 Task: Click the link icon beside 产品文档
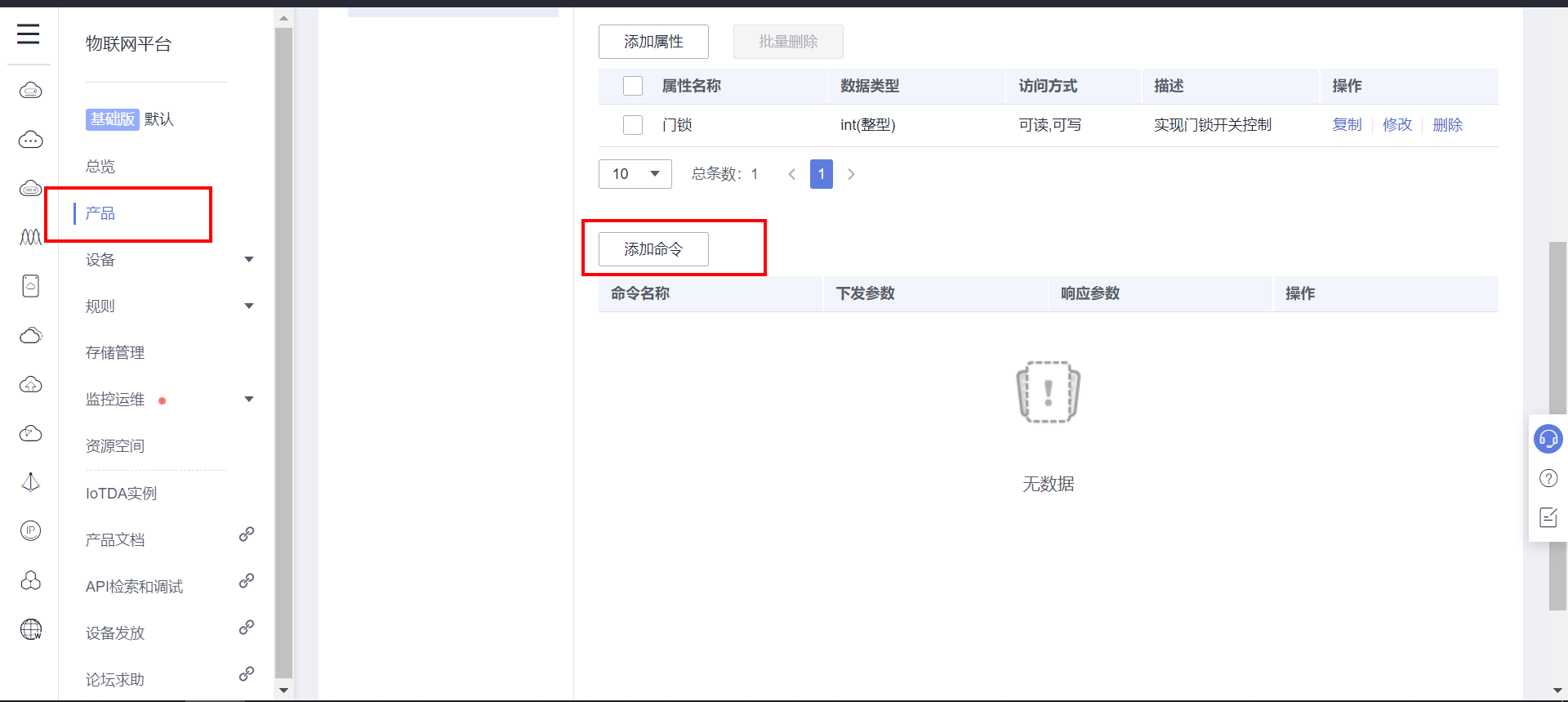pos(246,534)
